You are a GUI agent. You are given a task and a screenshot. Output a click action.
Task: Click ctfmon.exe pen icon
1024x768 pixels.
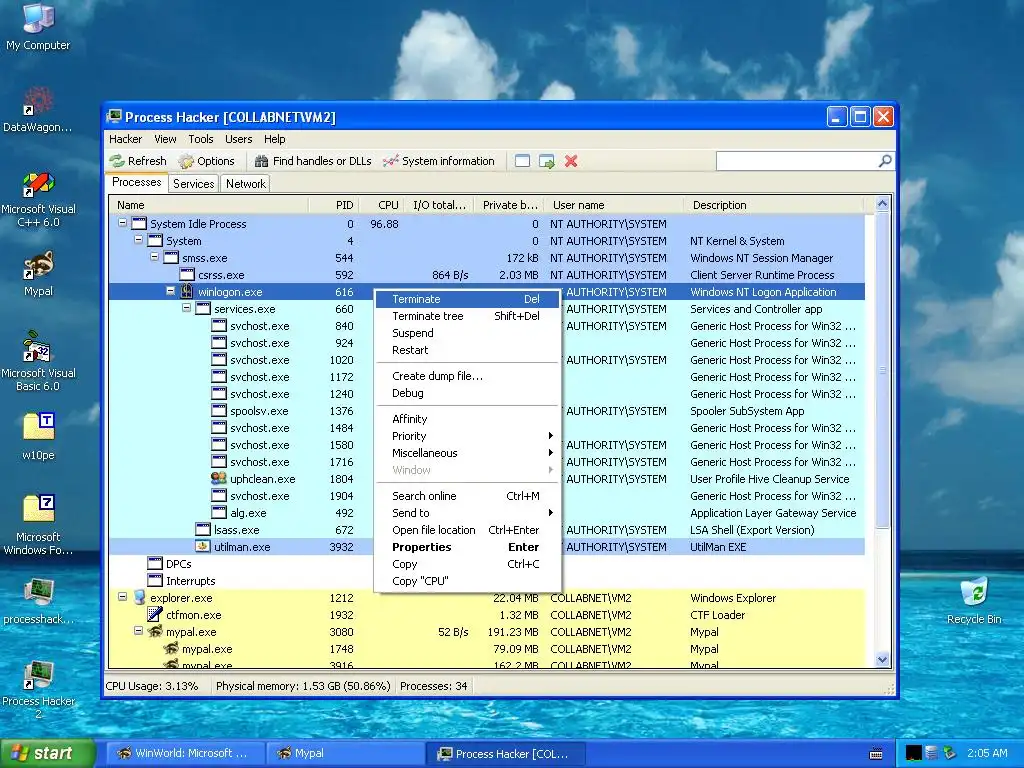pos(155,614)
